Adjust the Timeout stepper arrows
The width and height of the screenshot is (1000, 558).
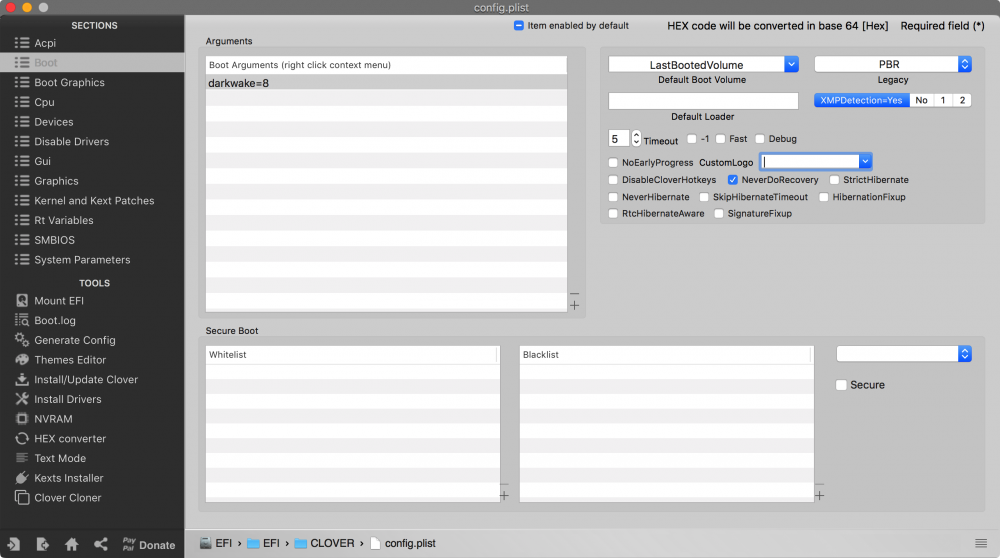pyautogui.click(x=636, y=138)
